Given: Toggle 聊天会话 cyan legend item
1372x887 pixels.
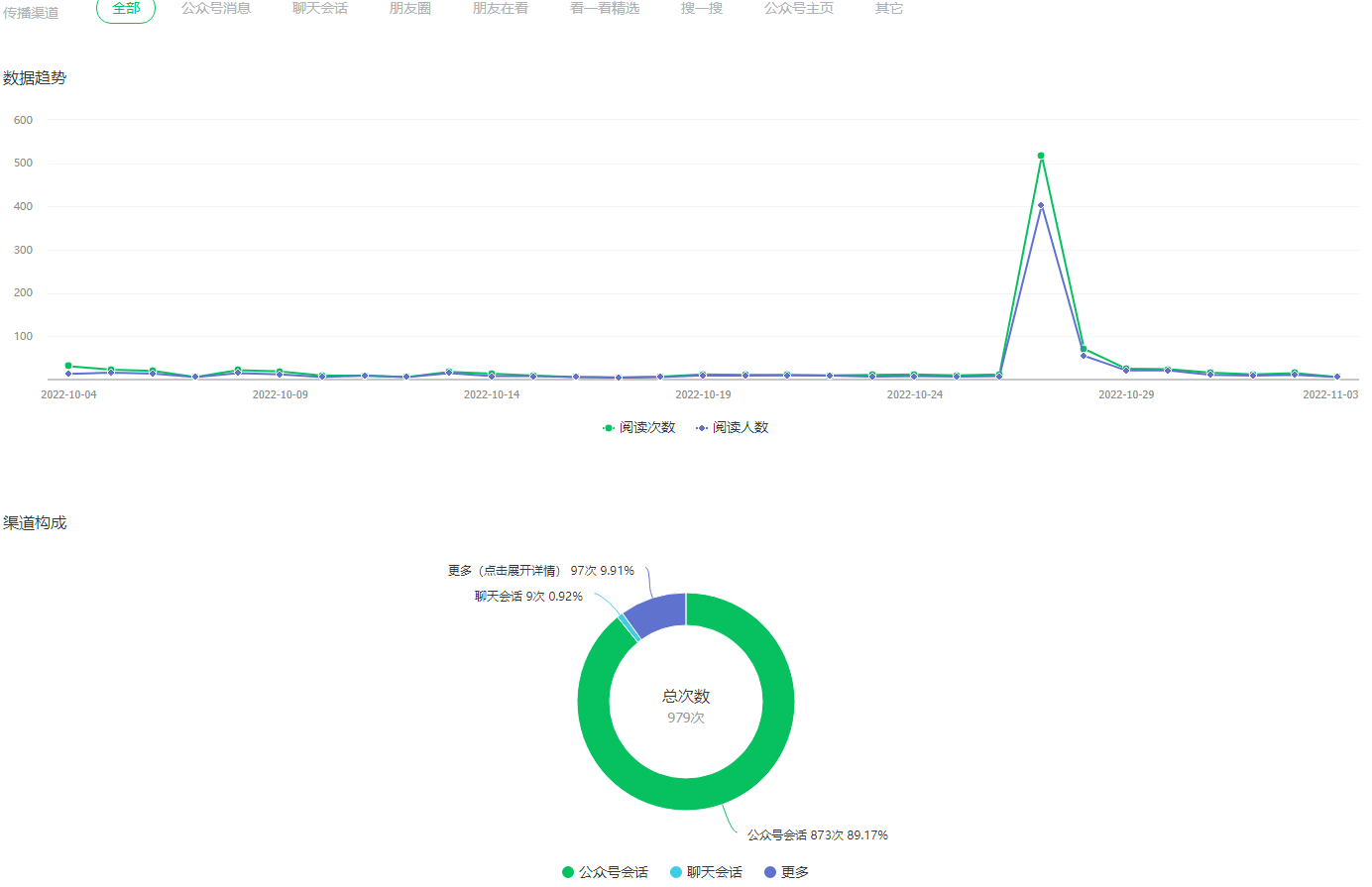Looking at the screenshot, I should 706,872.
